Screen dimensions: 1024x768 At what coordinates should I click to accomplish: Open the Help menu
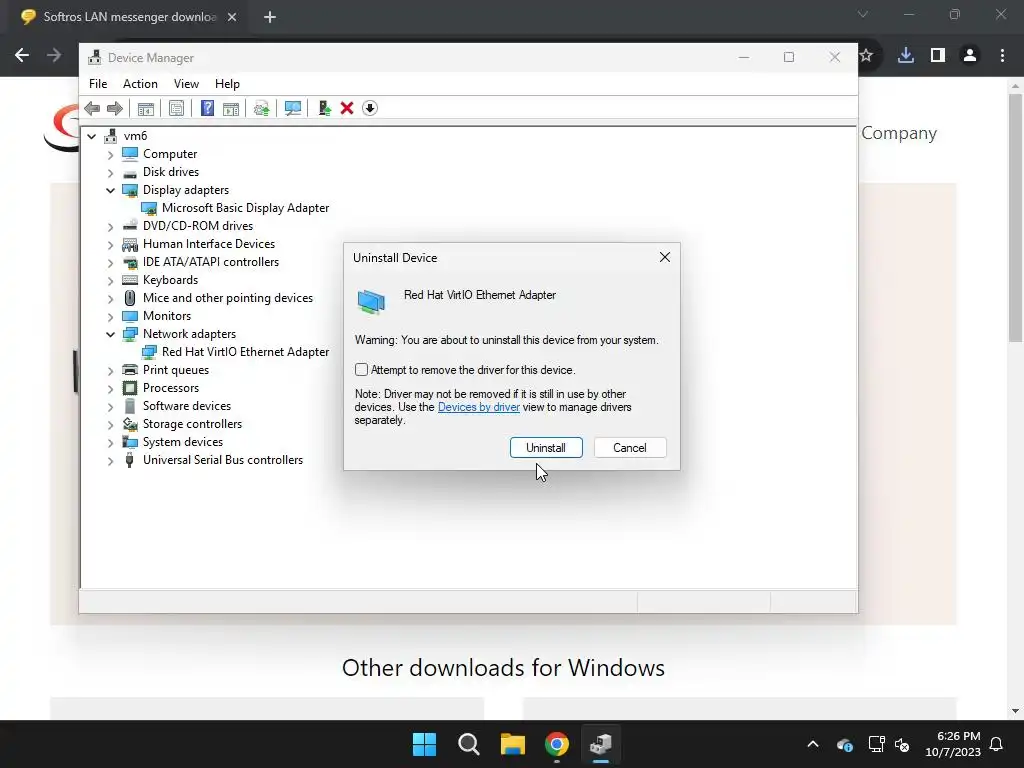[227, 84]
